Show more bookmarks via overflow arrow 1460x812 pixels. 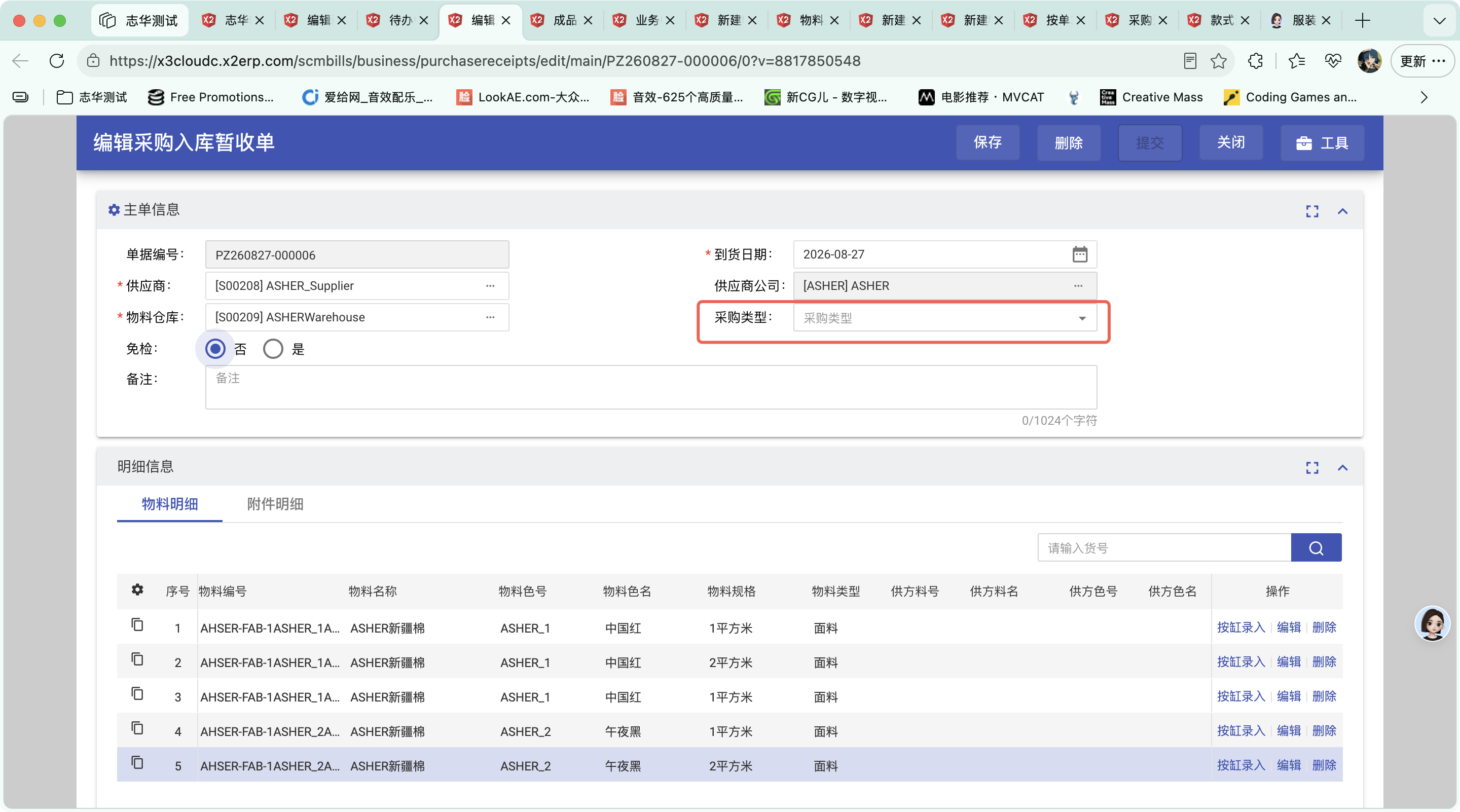click(x=1425, y=97)
